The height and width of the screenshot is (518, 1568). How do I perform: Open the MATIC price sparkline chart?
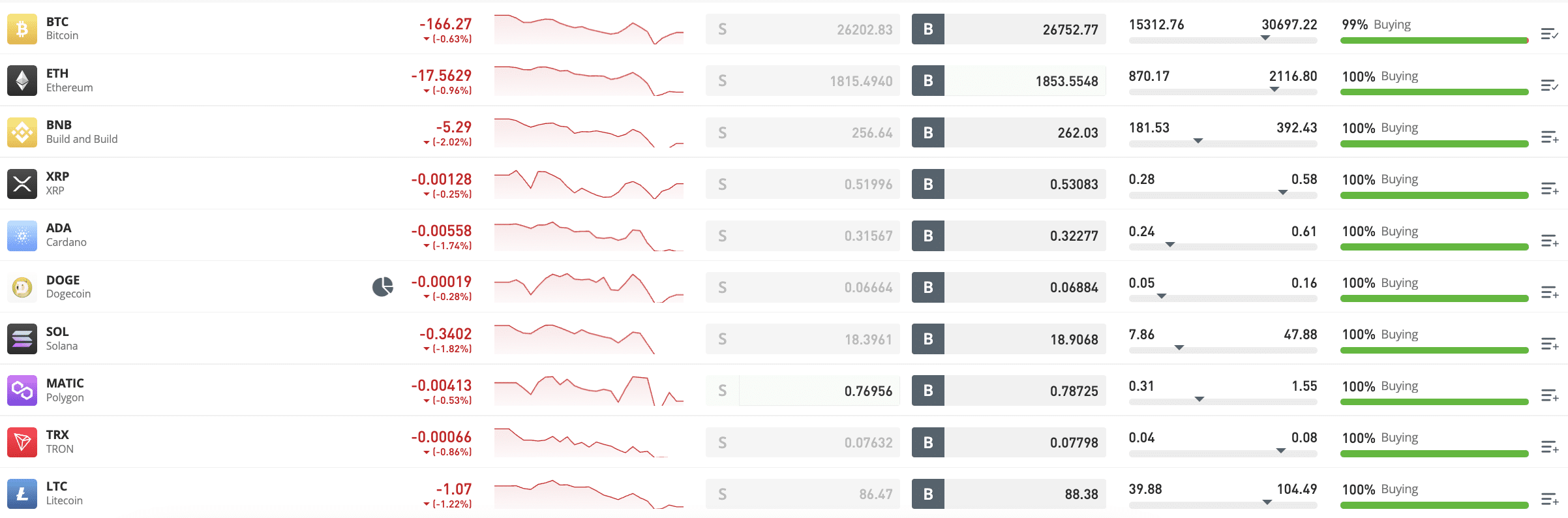click(x=589, y=390)
